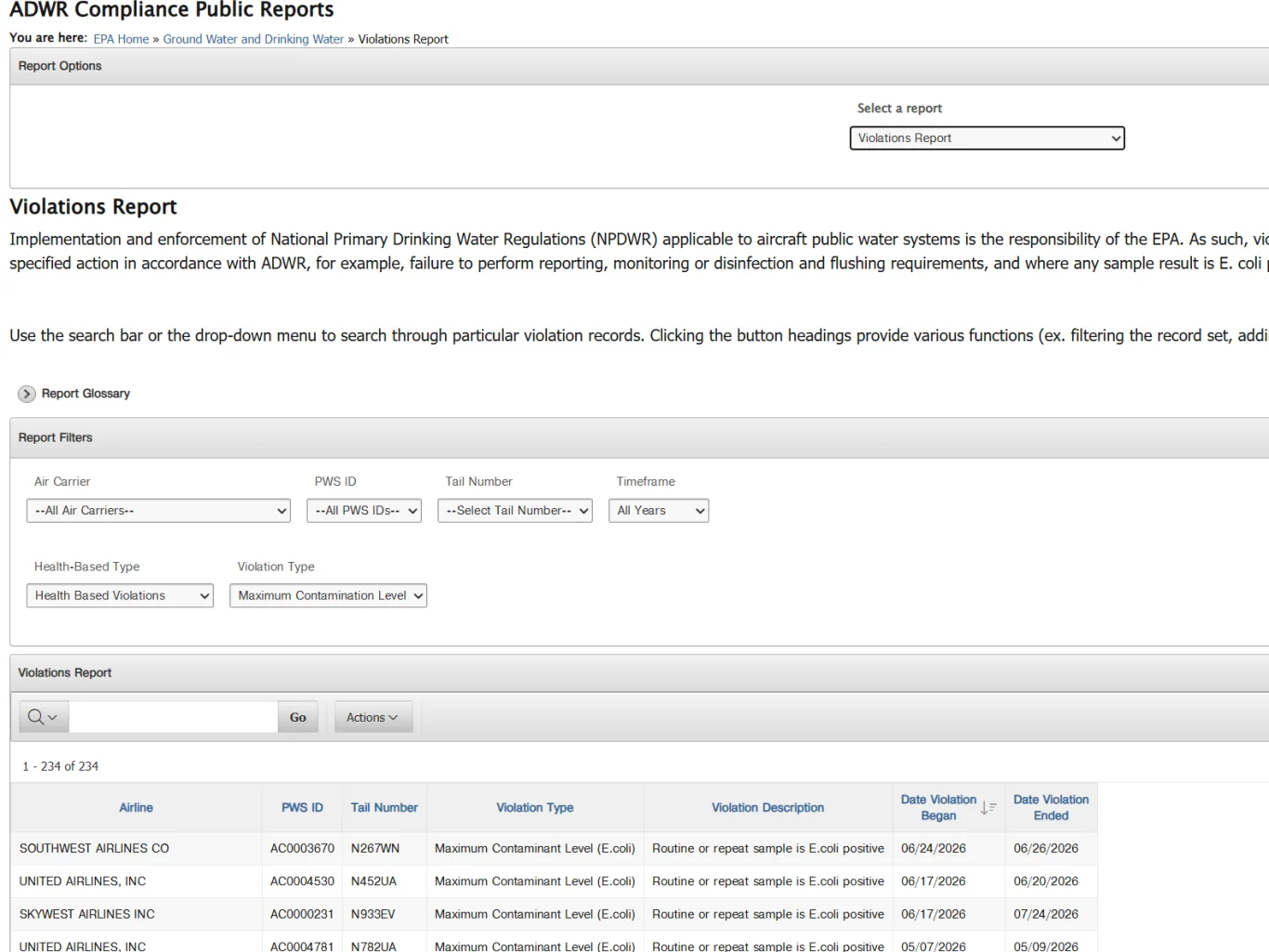Open the search column selector magnifier icon

tap(44, 717)
